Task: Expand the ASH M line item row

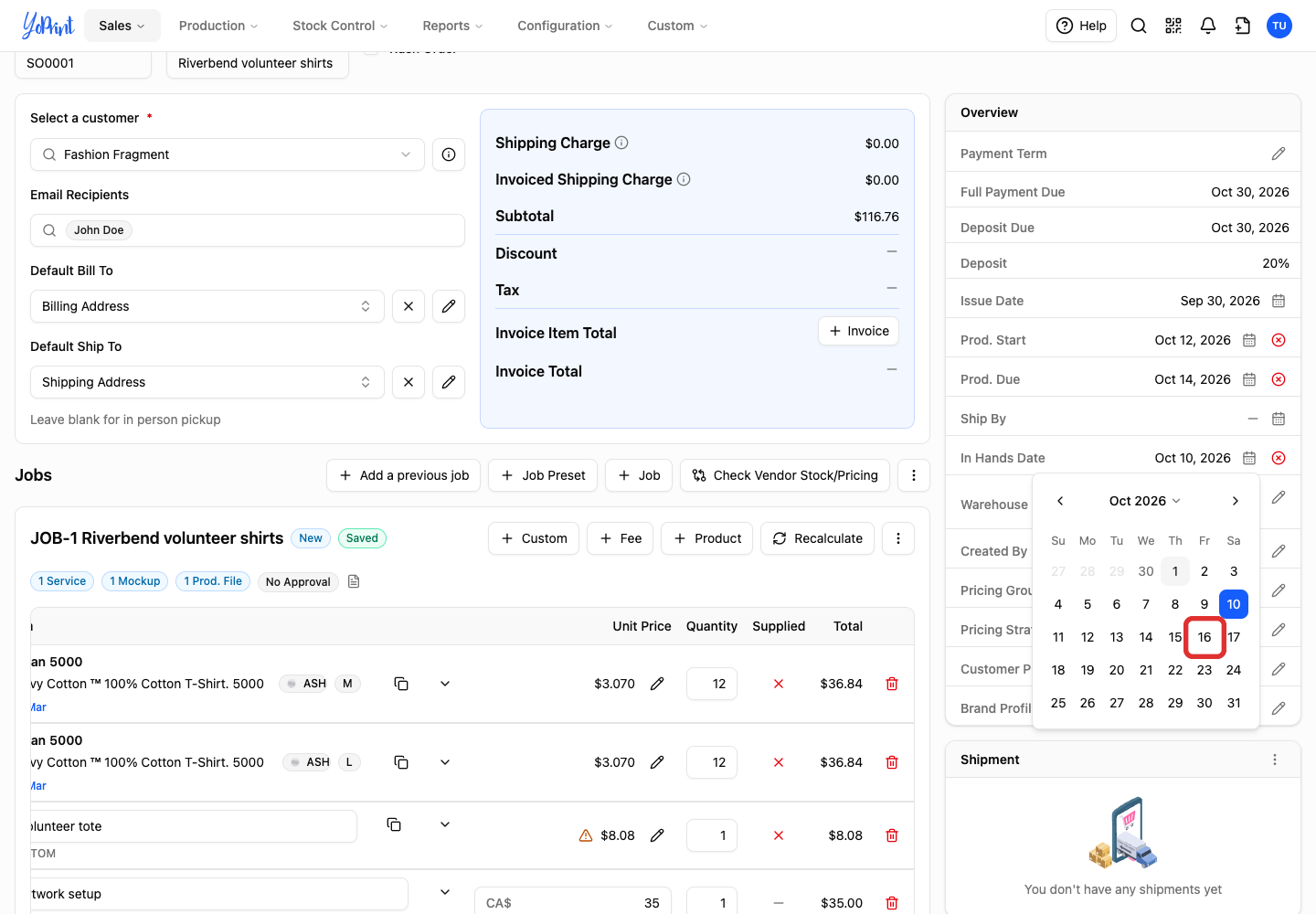Action: tap(445, 684)
